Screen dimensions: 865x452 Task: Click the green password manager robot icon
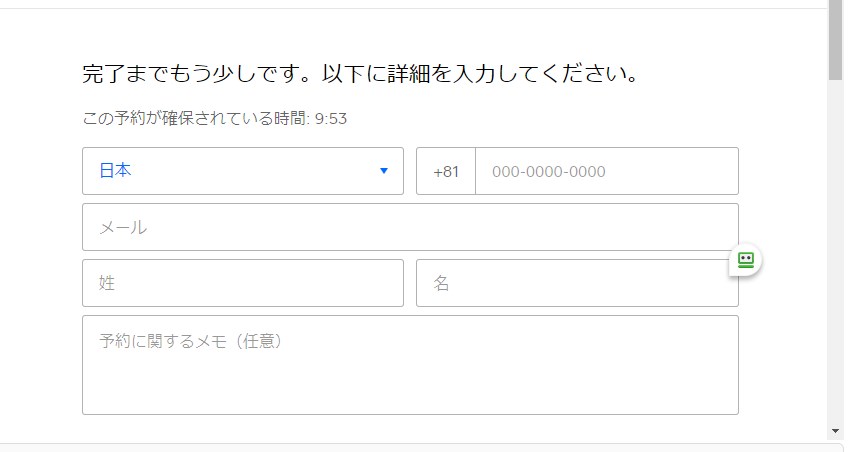click(745, 259)
